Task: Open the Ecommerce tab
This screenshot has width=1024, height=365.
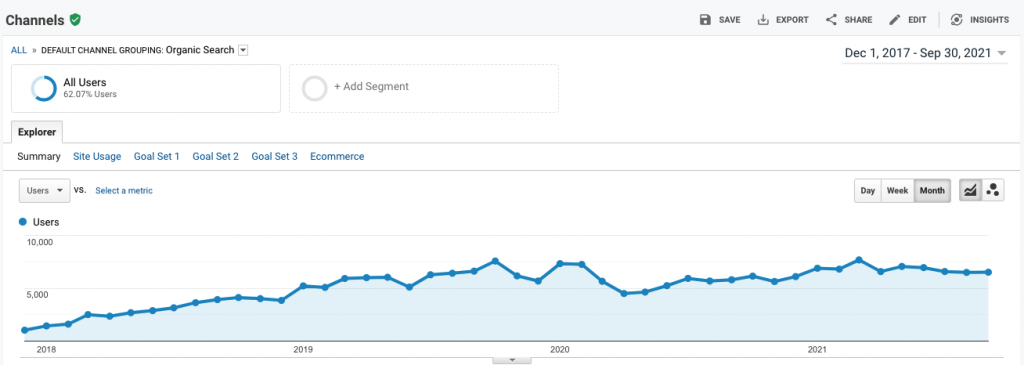Action: click(337, 157)
